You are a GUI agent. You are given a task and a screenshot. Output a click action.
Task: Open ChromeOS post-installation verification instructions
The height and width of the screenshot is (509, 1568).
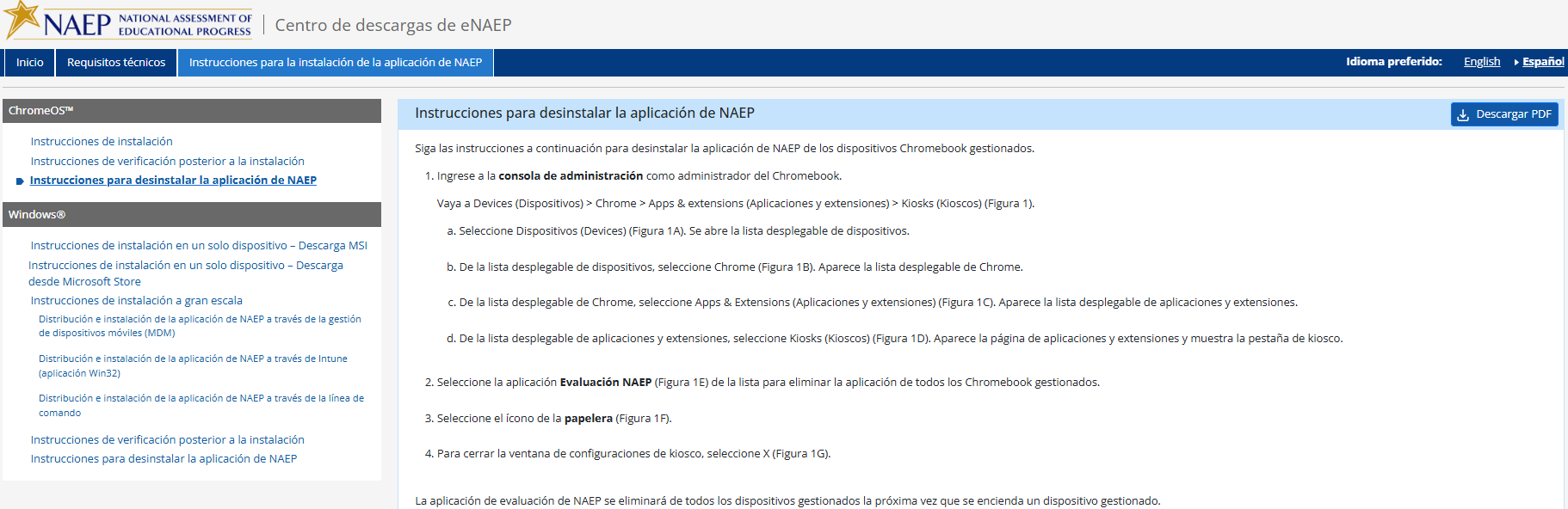point(167,162)
